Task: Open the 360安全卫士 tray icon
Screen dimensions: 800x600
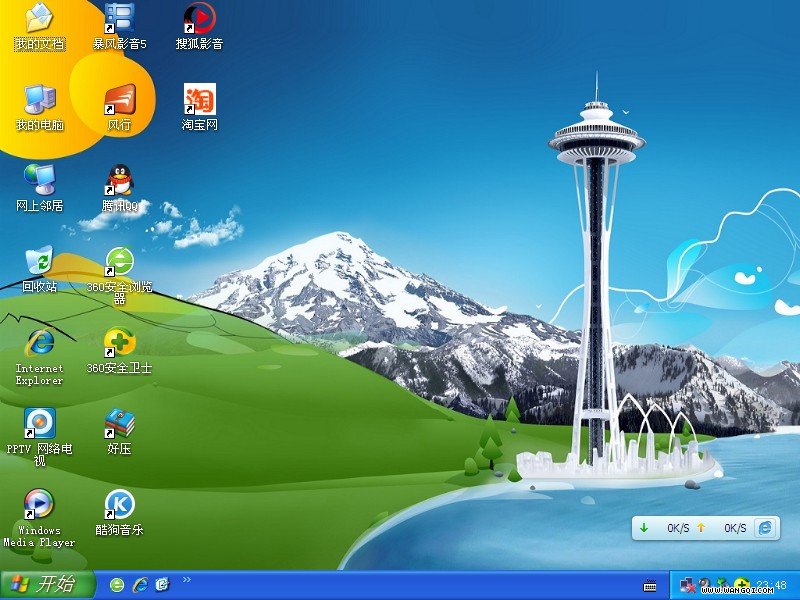Action: point(741,584)
